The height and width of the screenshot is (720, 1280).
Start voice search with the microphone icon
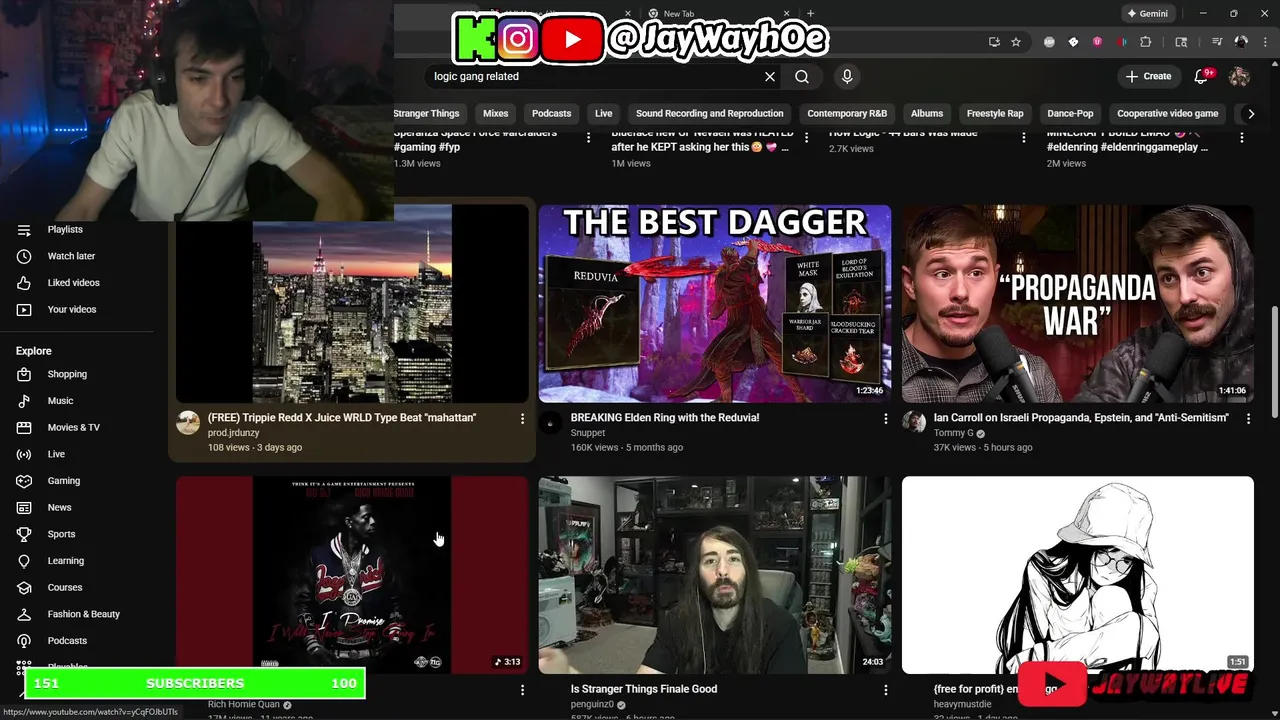pos(847,76)
